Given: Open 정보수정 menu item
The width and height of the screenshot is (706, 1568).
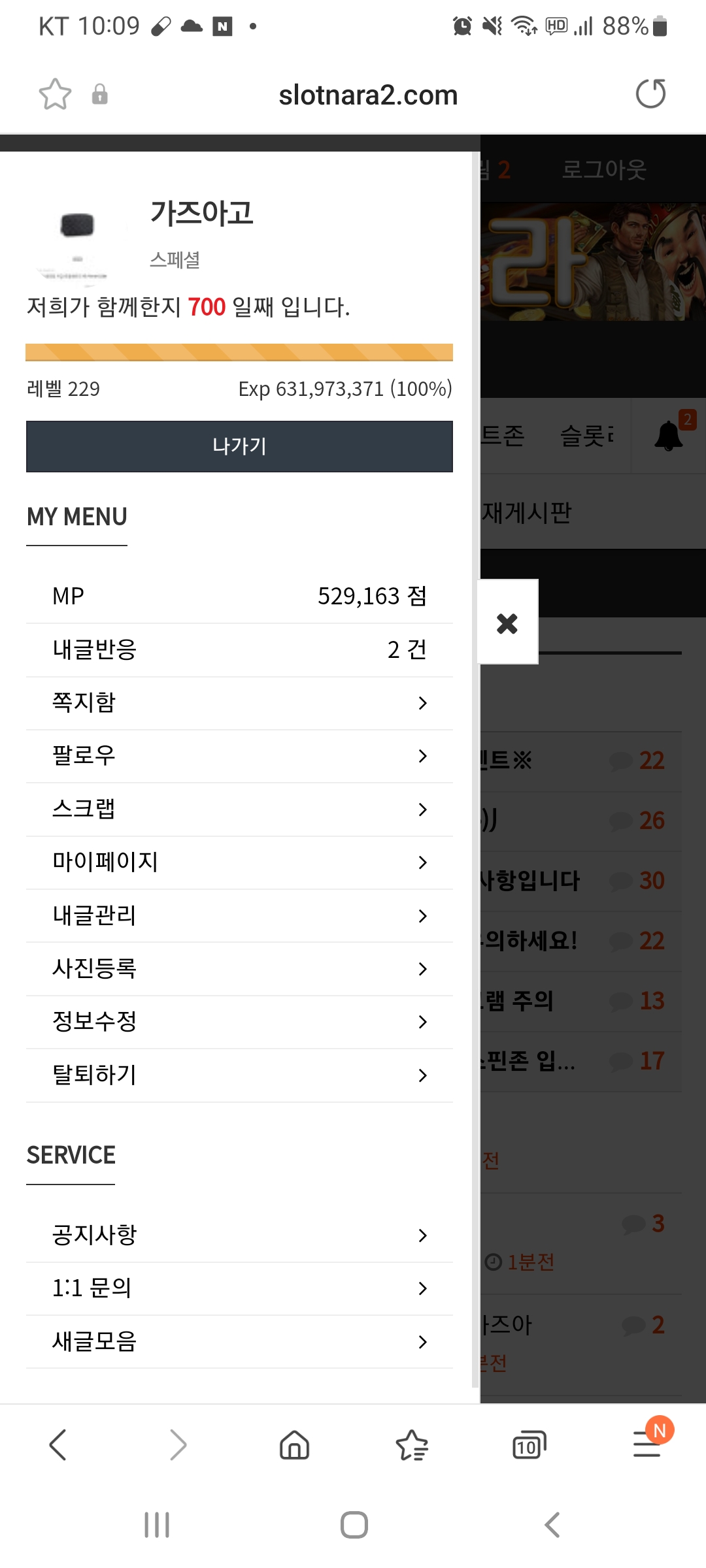Looking at the screenshot, I should pos(239,1022).
